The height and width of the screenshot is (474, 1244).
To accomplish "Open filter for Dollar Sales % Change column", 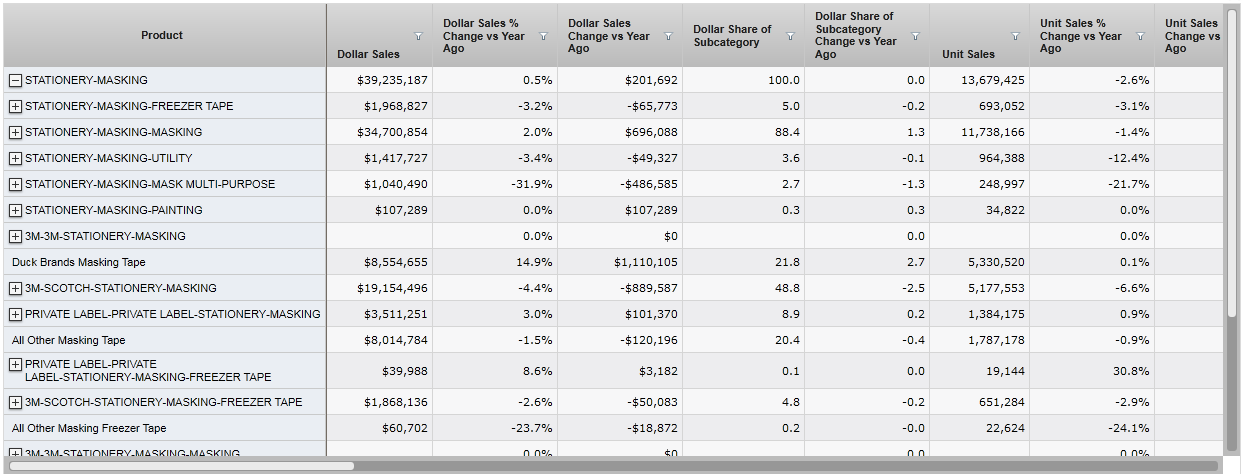I will click(x=543, y=36).
